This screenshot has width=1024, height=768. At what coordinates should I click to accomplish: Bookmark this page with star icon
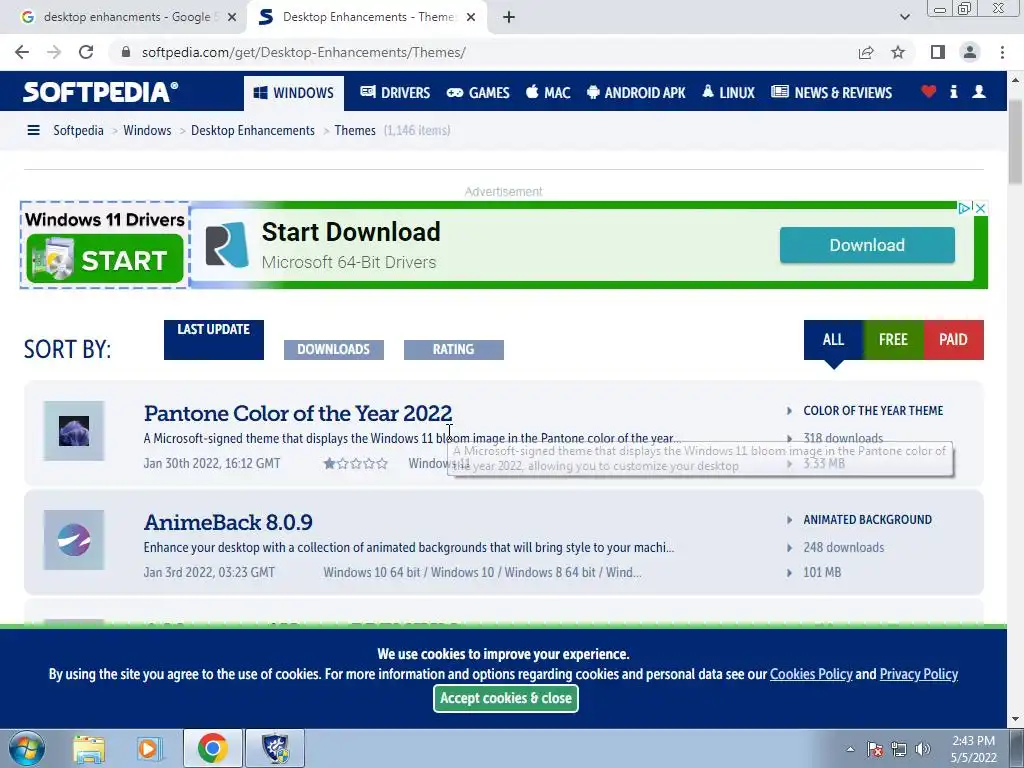898,52
